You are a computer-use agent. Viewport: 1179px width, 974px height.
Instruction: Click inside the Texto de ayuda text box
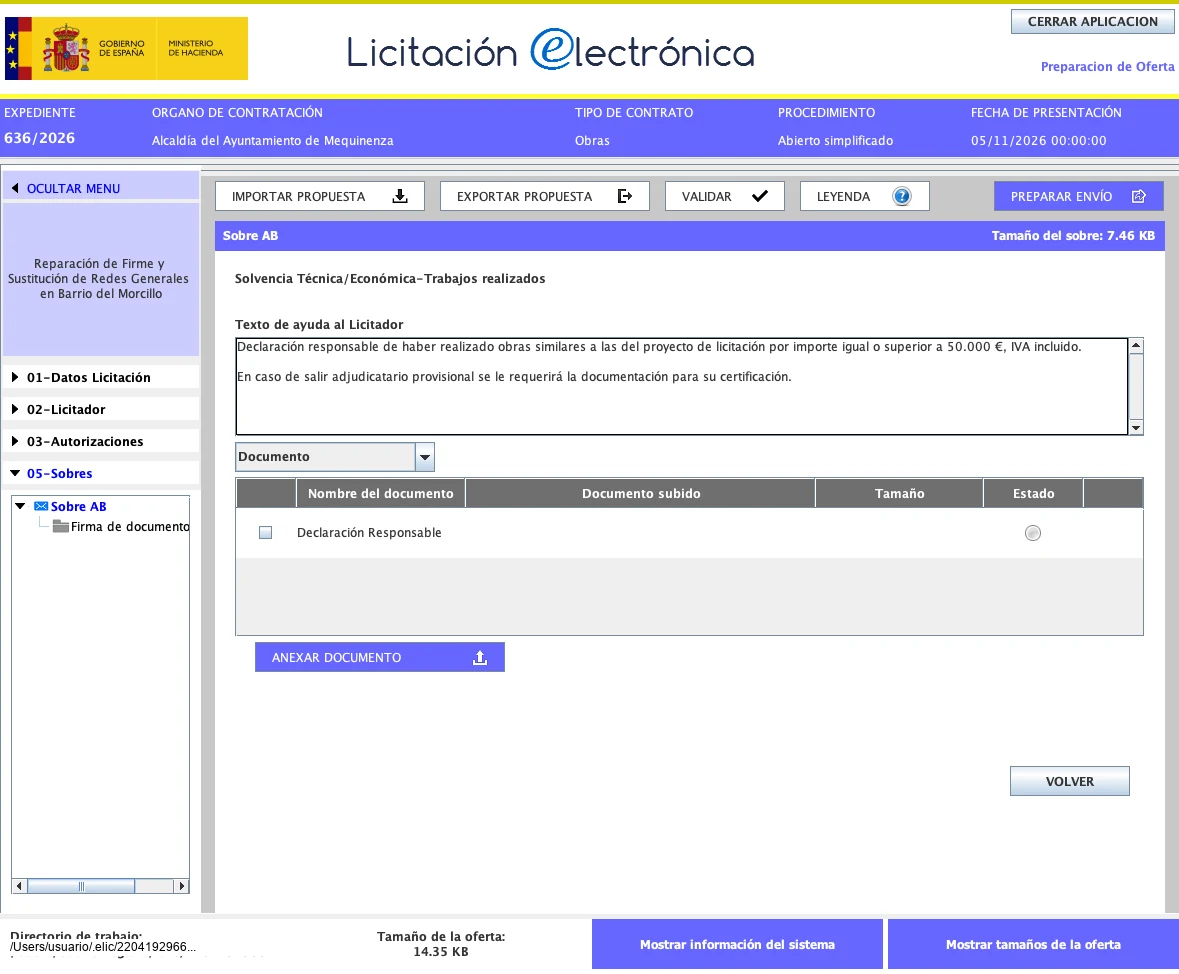682,387
